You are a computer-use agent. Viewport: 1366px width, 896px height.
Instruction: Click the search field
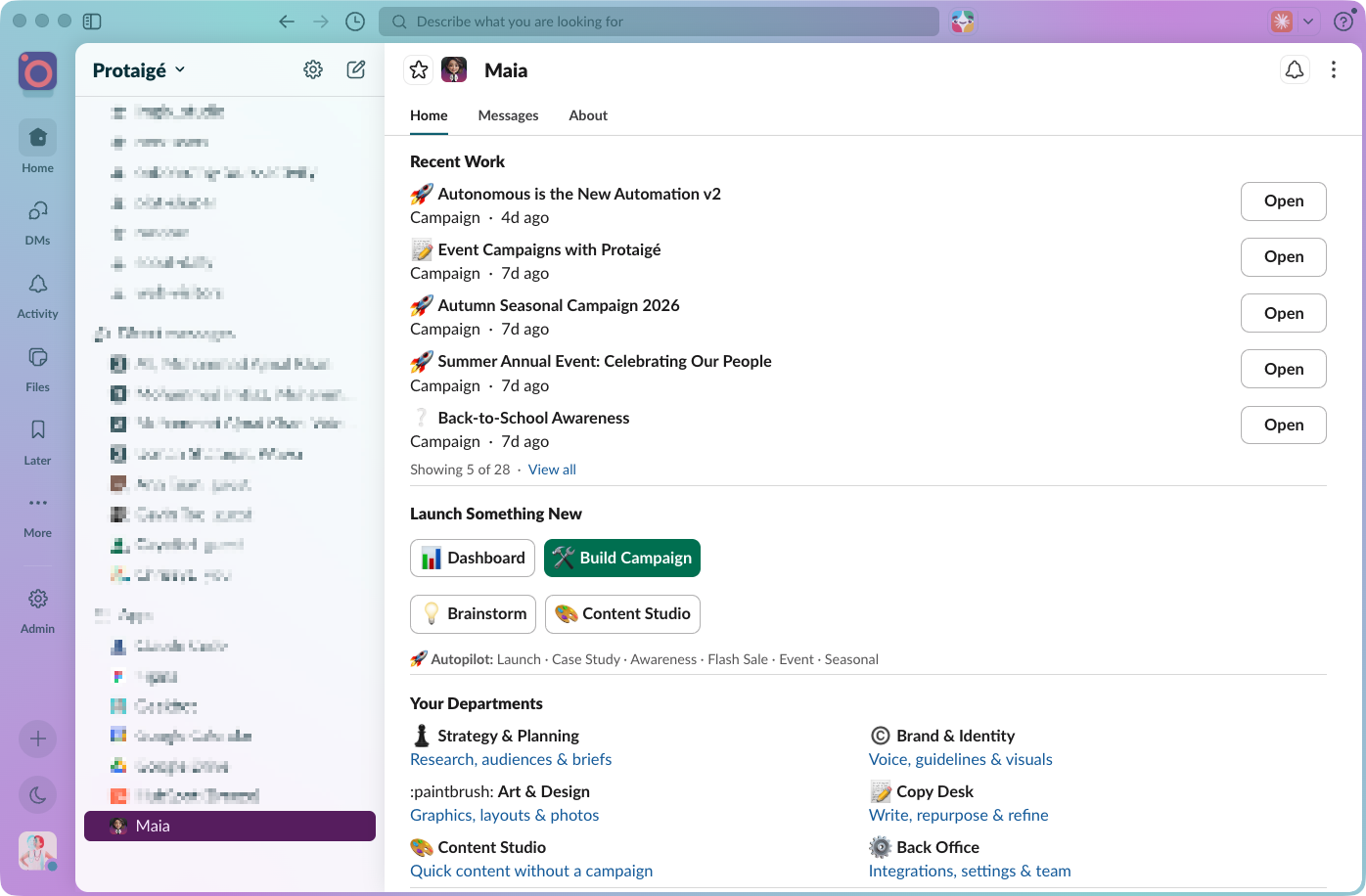[x=660, y=22]
